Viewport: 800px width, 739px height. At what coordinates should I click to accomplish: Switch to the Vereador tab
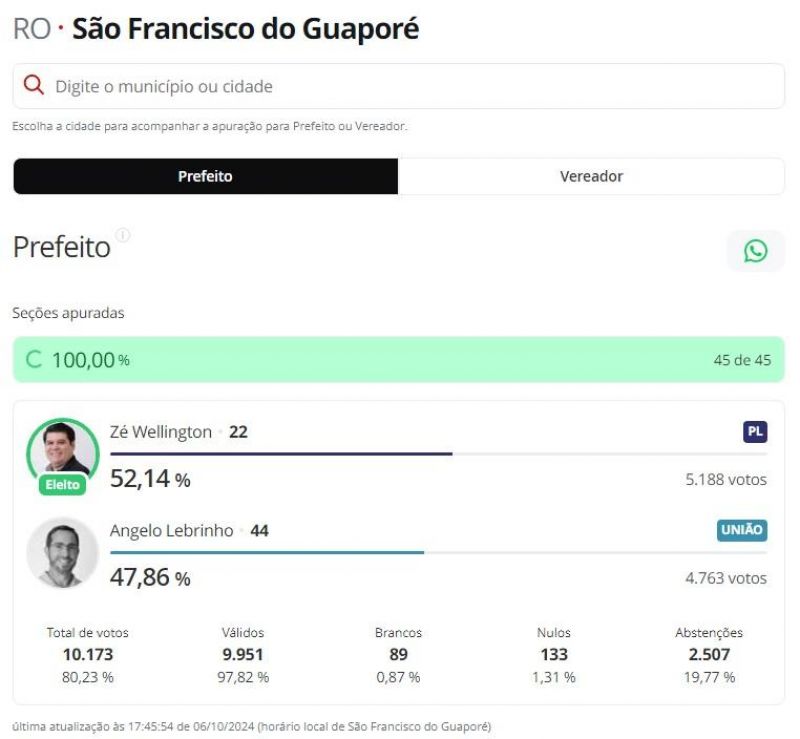tap(591, 175)
